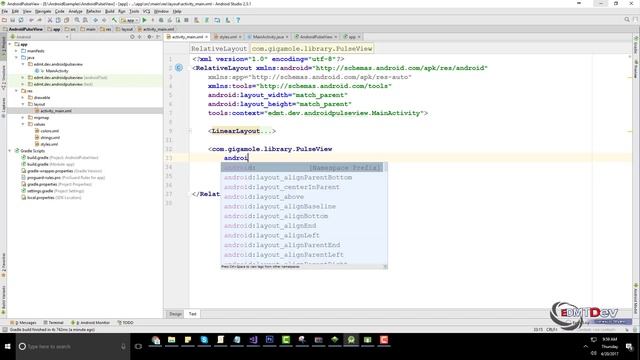
Task: Click the Make Project hammer icon
Action: 114,20
